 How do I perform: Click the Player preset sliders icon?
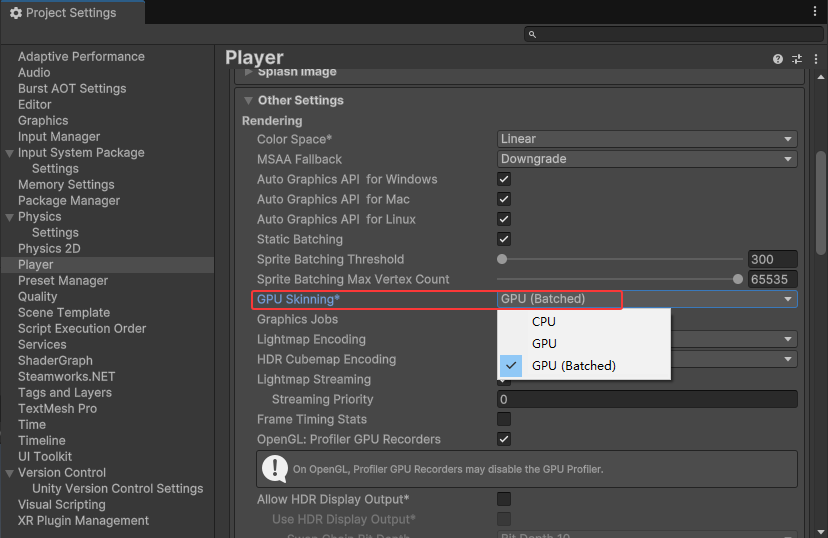pyautogui.click(x=797, y=59)
